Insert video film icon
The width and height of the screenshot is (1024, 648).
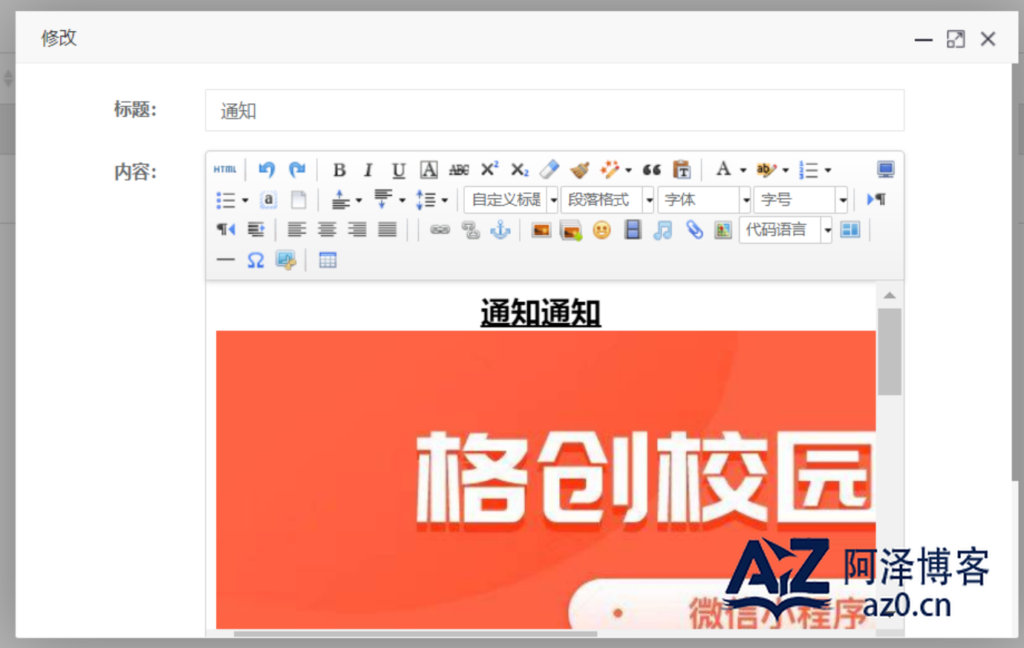tap(632, 230)
